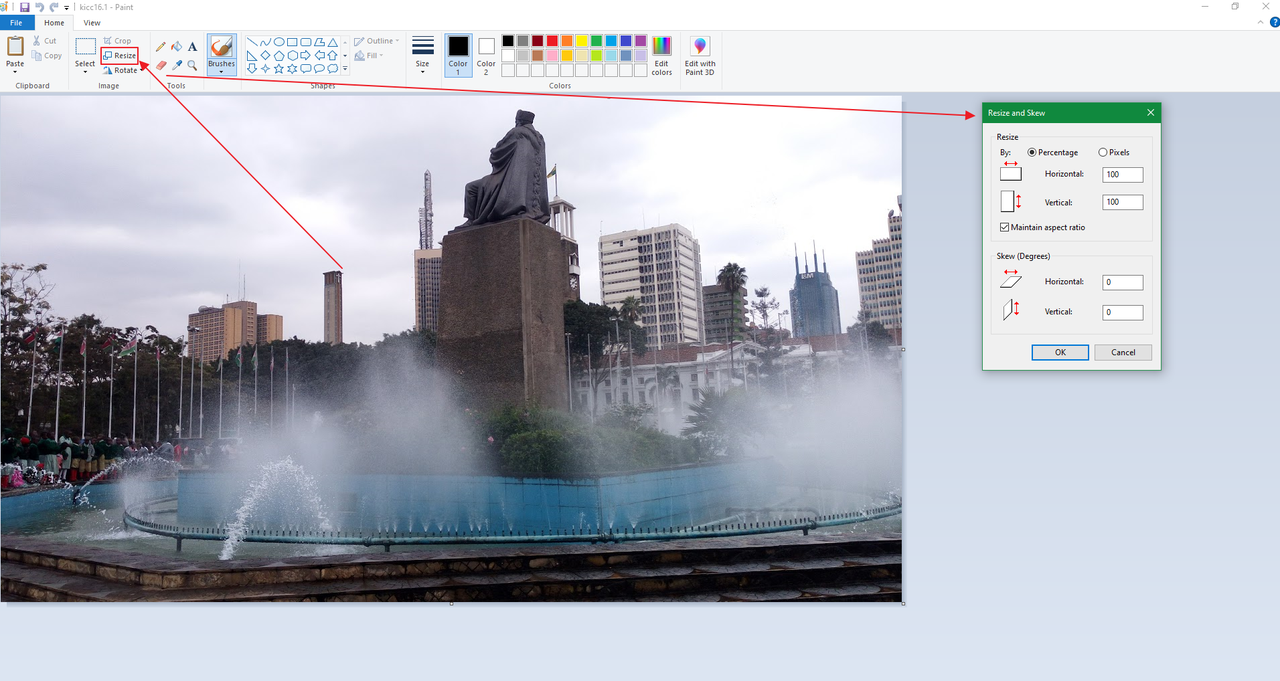
Task: Open Edit with Paint 3D
Action: [700, 56]
